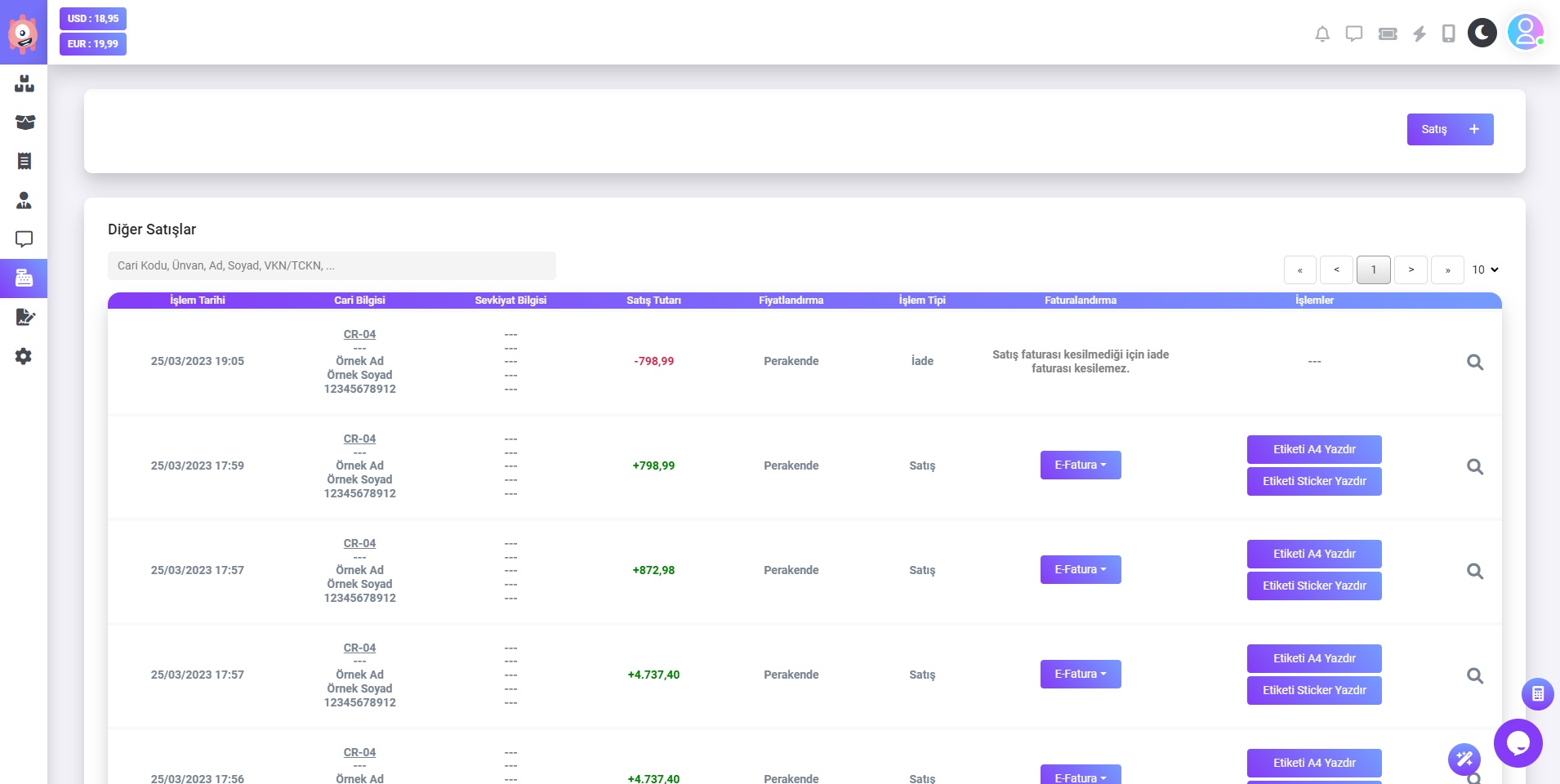Click the lightning bolt quick actions icon
Screen dimensions: 1560x784
(1420, 33)
